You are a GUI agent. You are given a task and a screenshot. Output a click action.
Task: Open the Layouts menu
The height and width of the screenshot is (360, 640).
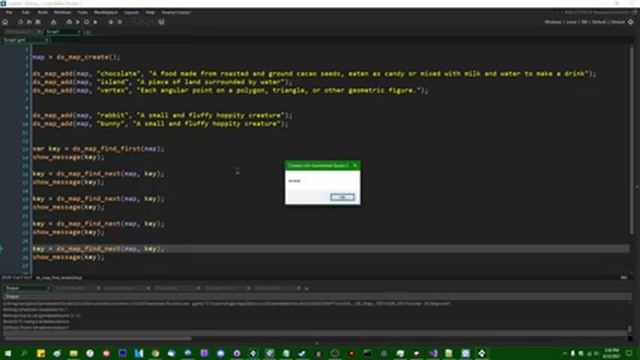click(131, 13)
